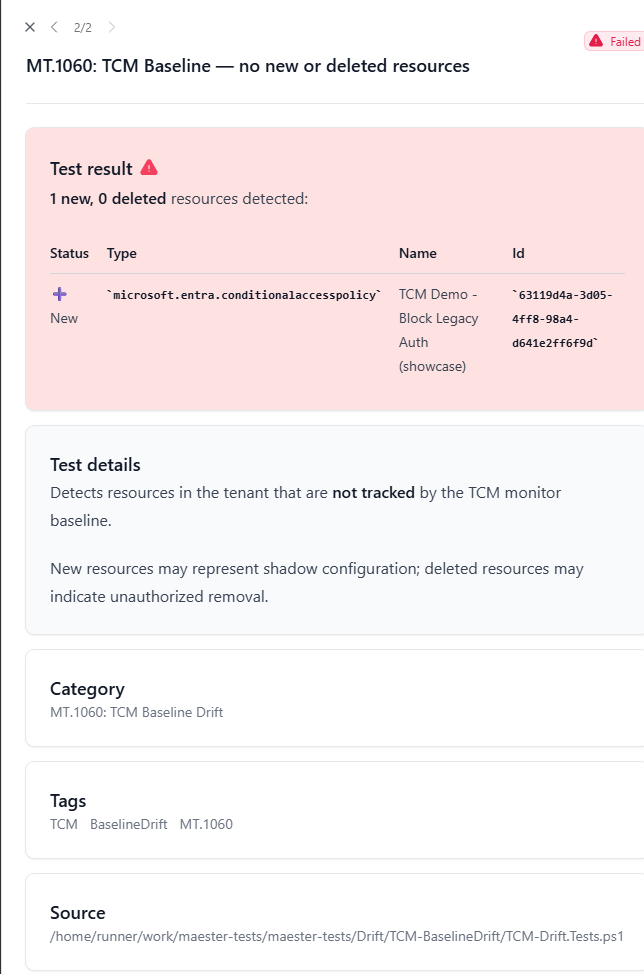Click the Name column header
The image size is (644, 974).
coord(417,253)
